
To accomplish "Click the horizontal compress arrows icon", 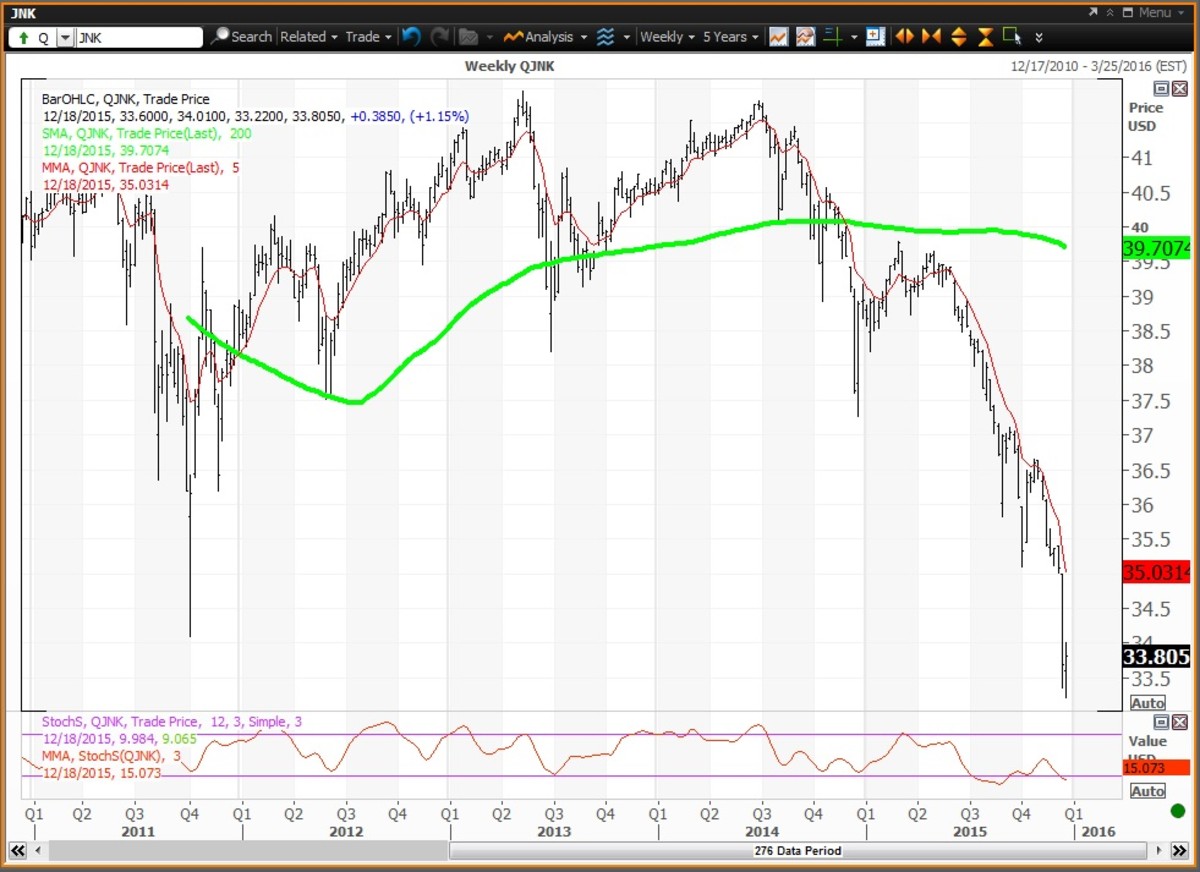I will coord(931,37).
